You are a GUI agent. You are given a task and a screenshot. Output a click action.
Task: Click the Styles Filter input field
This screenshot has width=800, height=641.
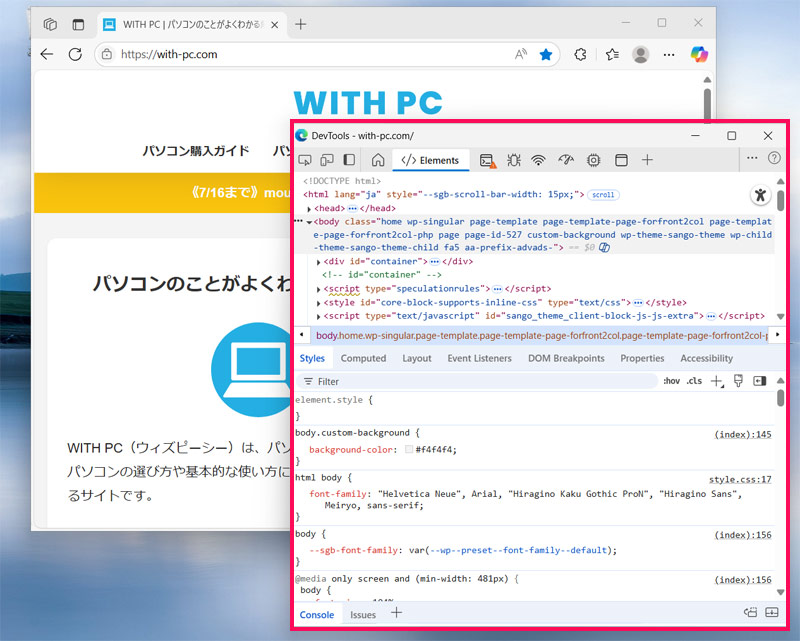(x=477, y=381)
